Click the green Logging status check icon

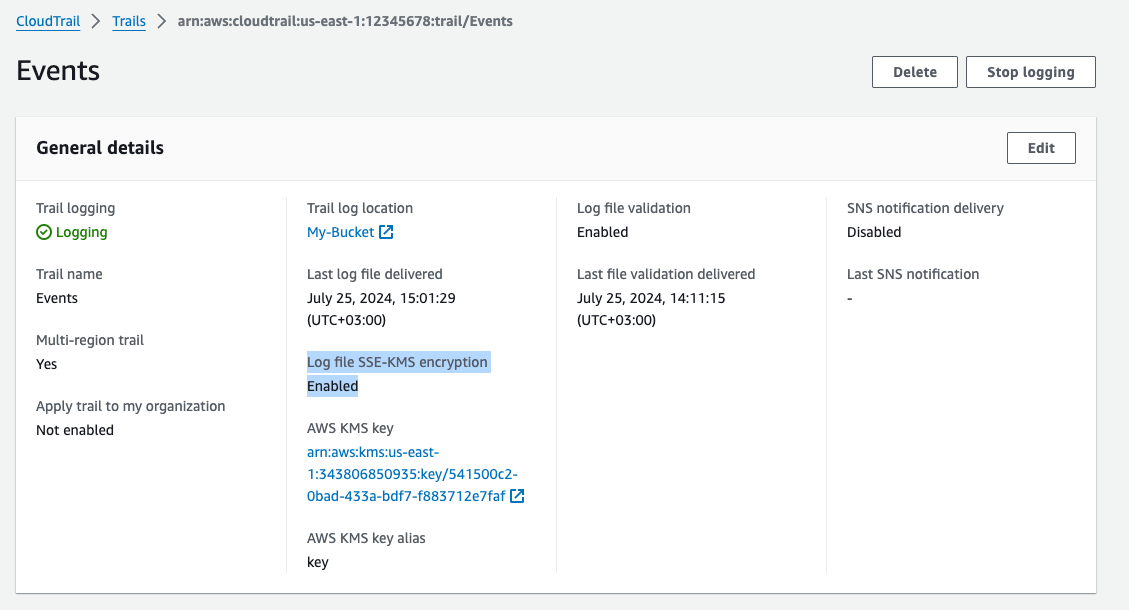pyautogui.click(x=44, y=232)
